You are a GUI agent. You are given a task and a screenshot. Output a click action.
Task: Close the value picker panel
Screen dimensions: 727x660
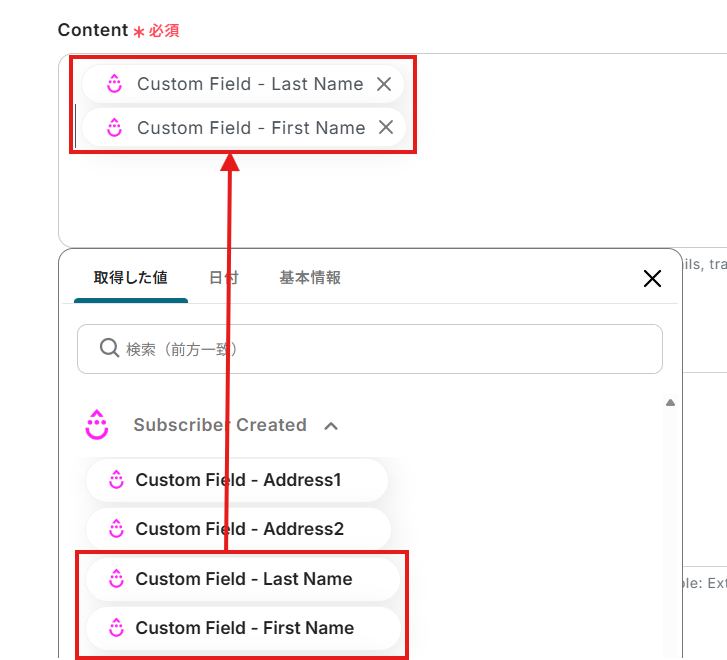[x=652, y=279]
